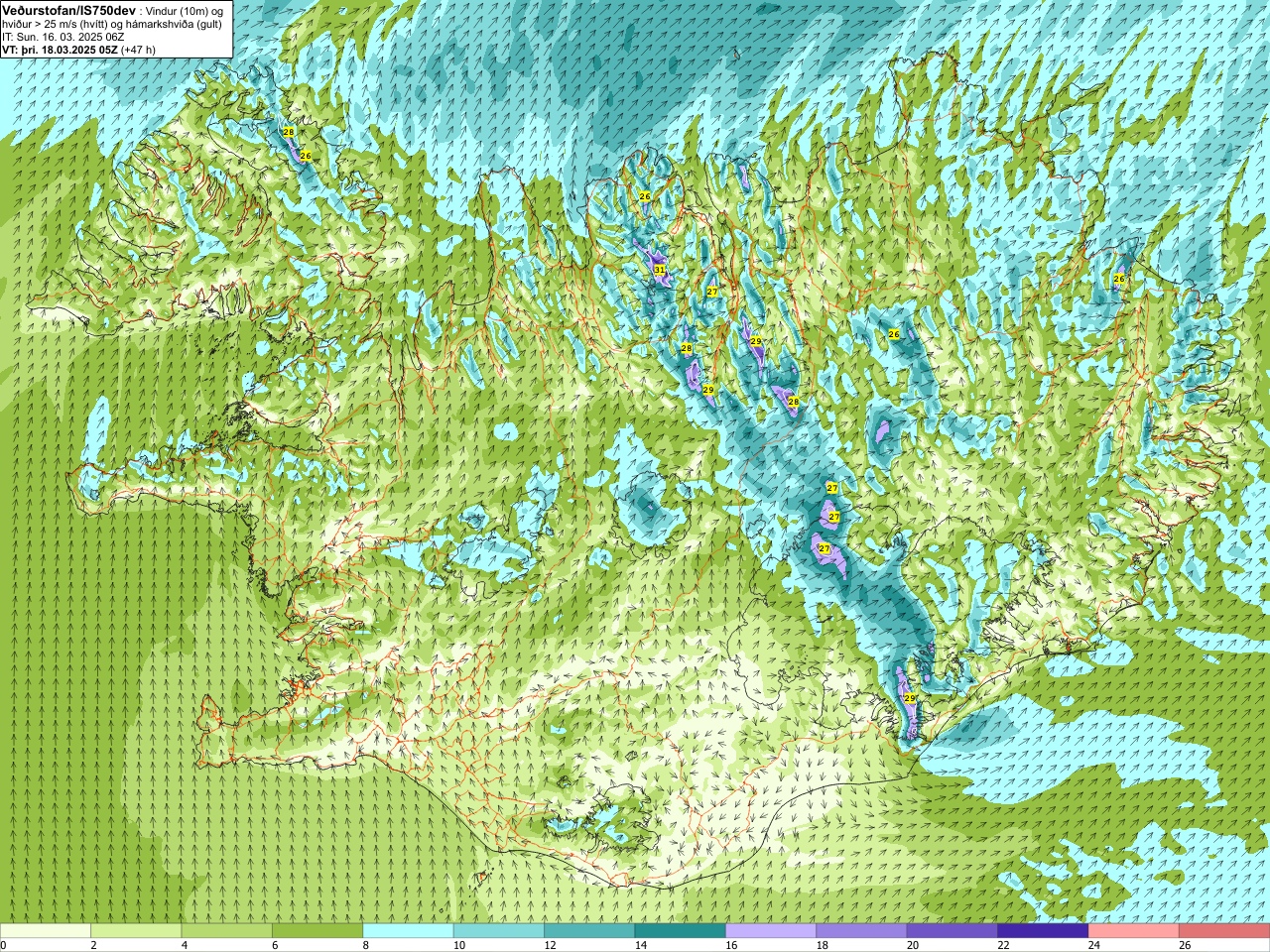Click the "Veðurstofan/IS750dev" title text
Image resolution: width=1270 pixels, height=952 pixels.
pos(68,9)
